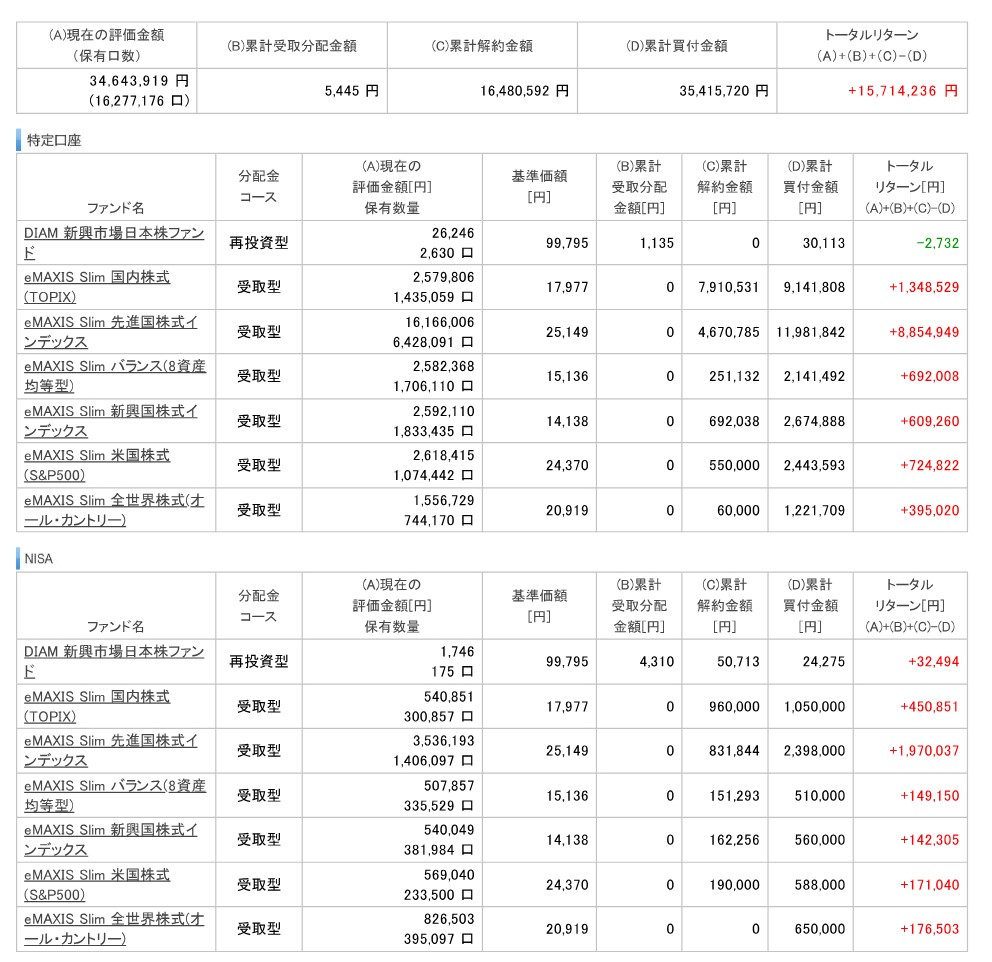The height and width of the screenshot is (962, 992).
Task: Click the negative return value −2,732
Action: pyautogui.click(x=938, y=244)
